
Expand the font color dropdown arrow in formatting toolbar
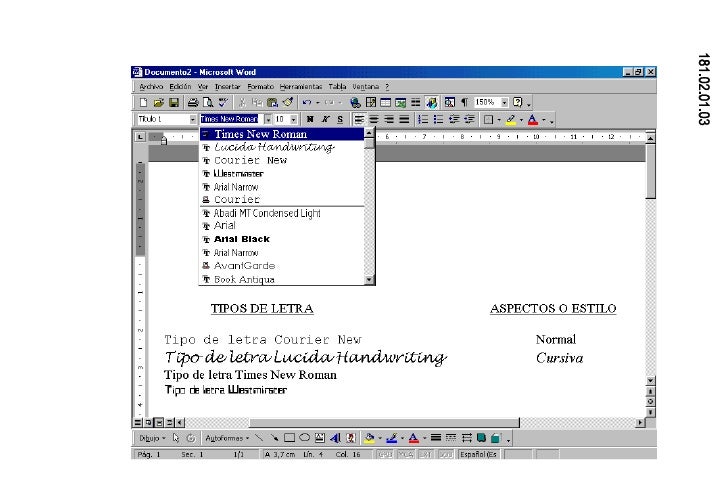pyautogui.click(x=544, y=120)
